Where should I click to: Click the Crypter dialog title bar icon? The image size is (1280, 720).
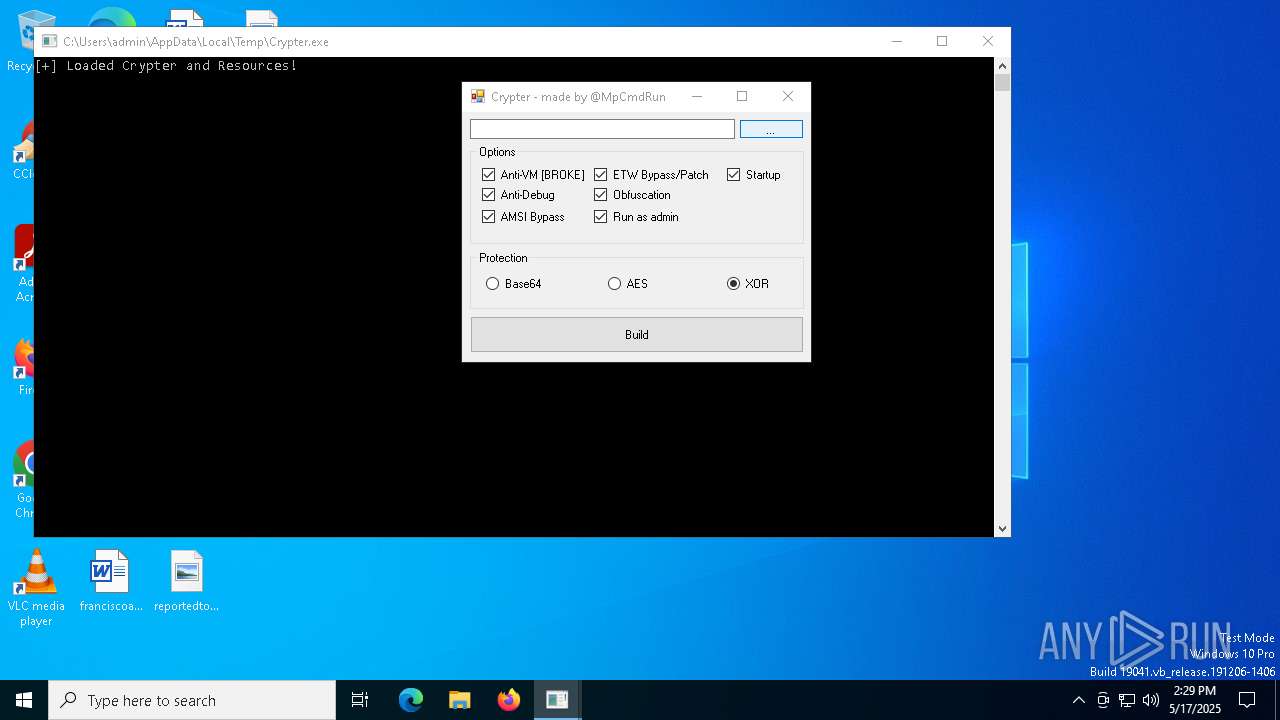tap(478, 97)
